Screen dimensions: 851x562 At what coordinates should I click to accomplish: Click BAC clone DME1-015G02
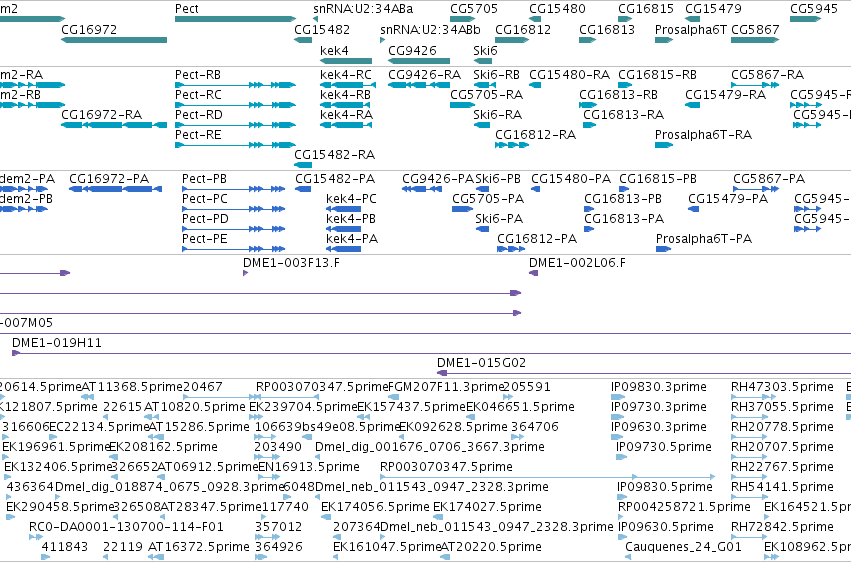pos(644,373)
